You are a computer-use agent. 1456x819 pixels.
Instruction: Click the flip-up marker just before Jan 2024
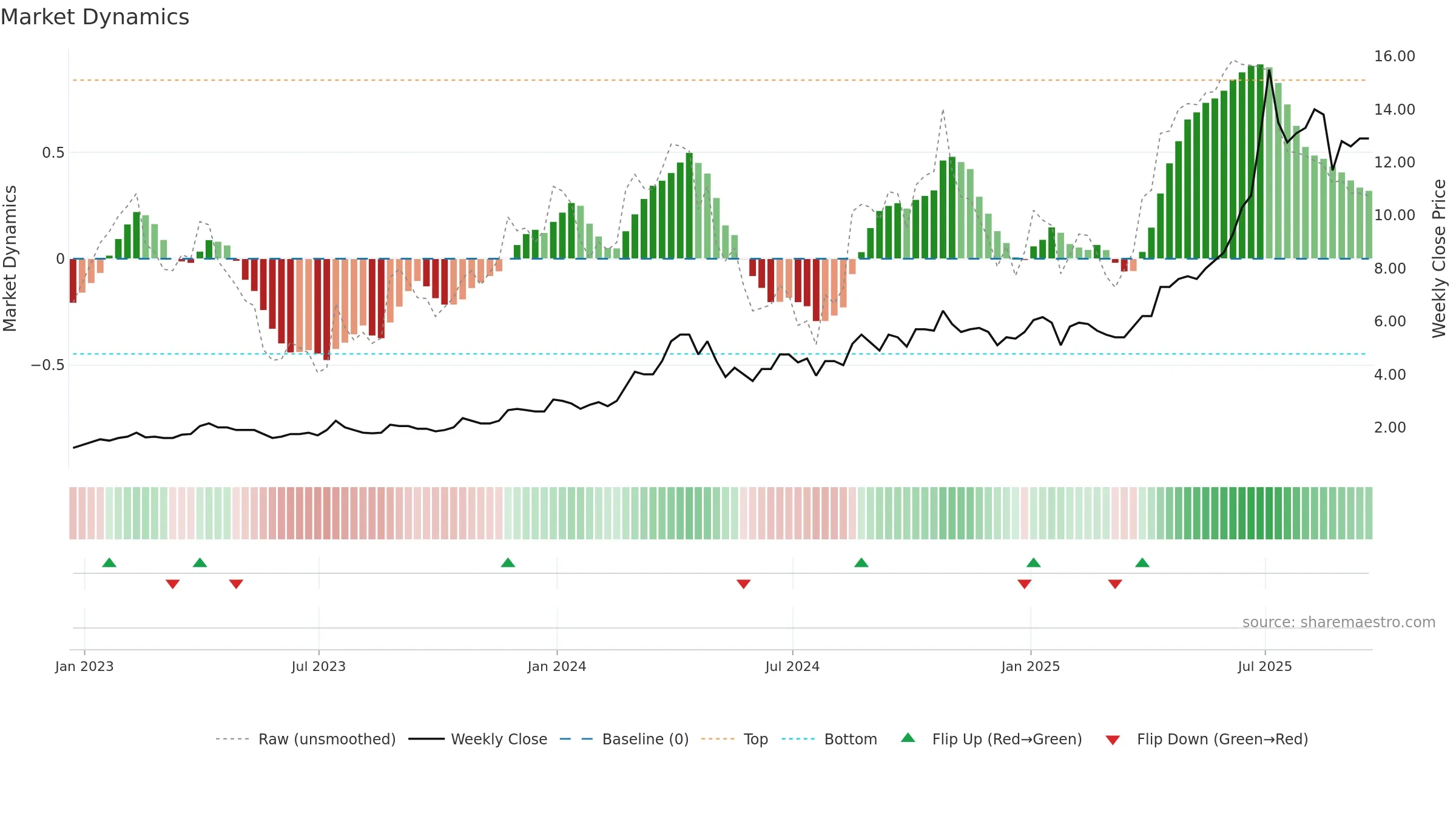click(x=508, y=562)
